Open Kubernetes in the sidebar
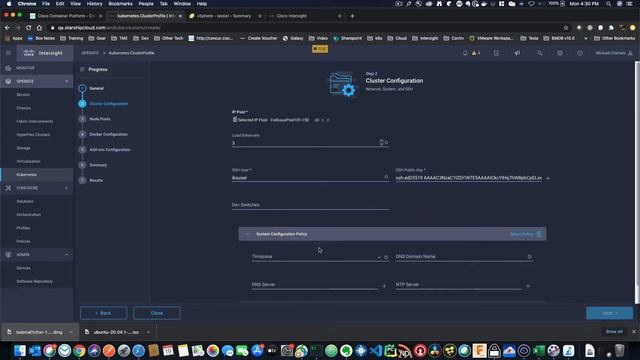This screenshot has height=360, width=640. tap(27, 175)
